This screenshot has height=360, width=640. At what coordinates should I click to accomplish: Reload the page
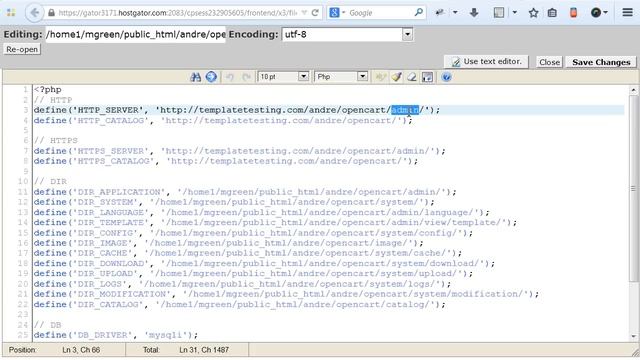click(315, 13)
